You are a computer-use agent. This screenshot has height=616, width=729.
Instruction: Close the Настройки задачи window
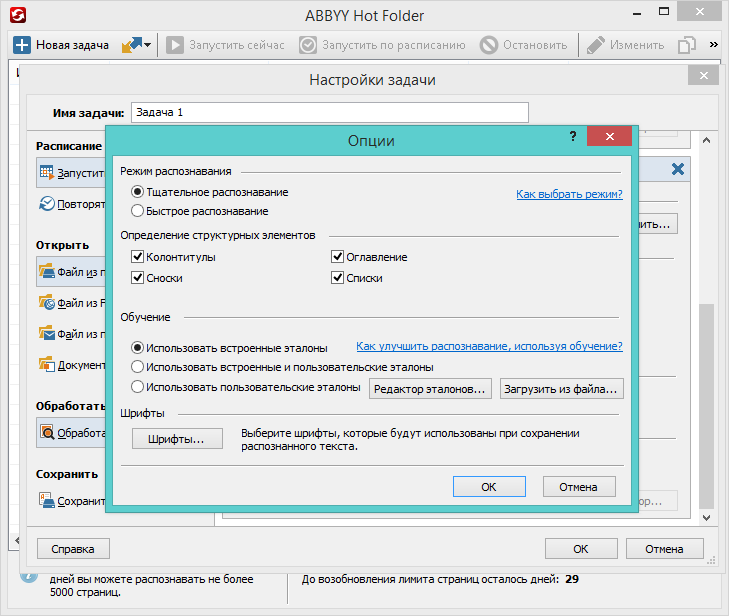(703, 75)
